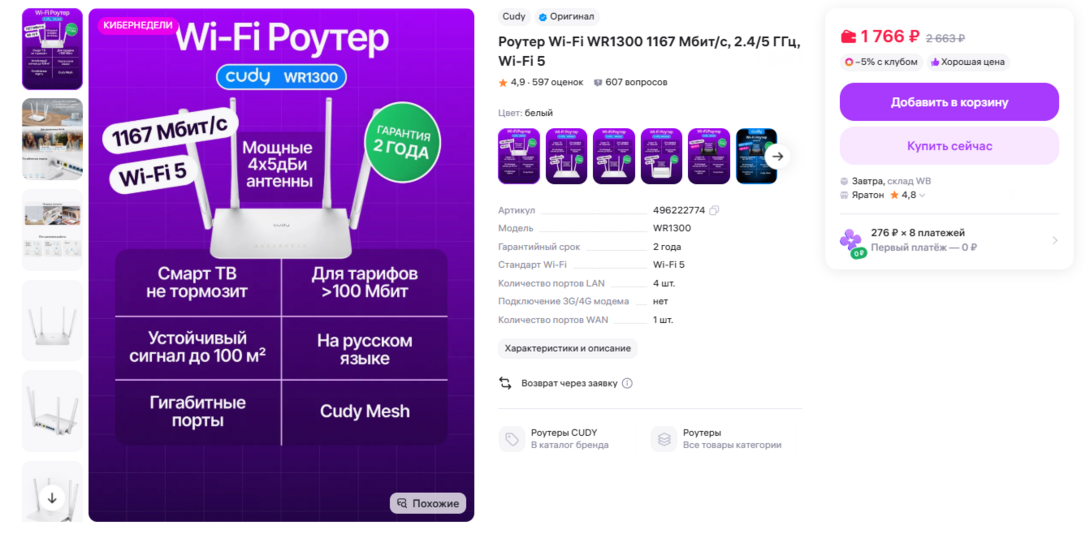Image resolution: width=1090 pixels, height=534 pixels.
Task: Show next color variant with right arrow
Action: [778, 156]
